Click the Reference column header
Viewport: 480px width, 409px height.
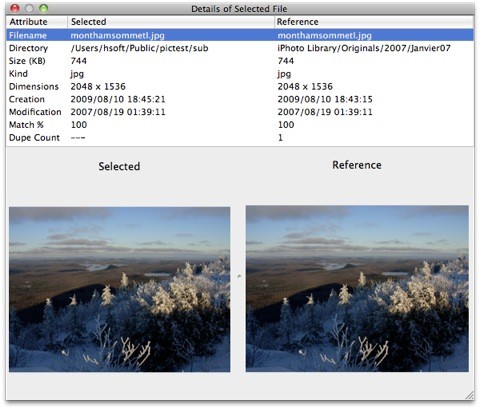pos(374,22)
